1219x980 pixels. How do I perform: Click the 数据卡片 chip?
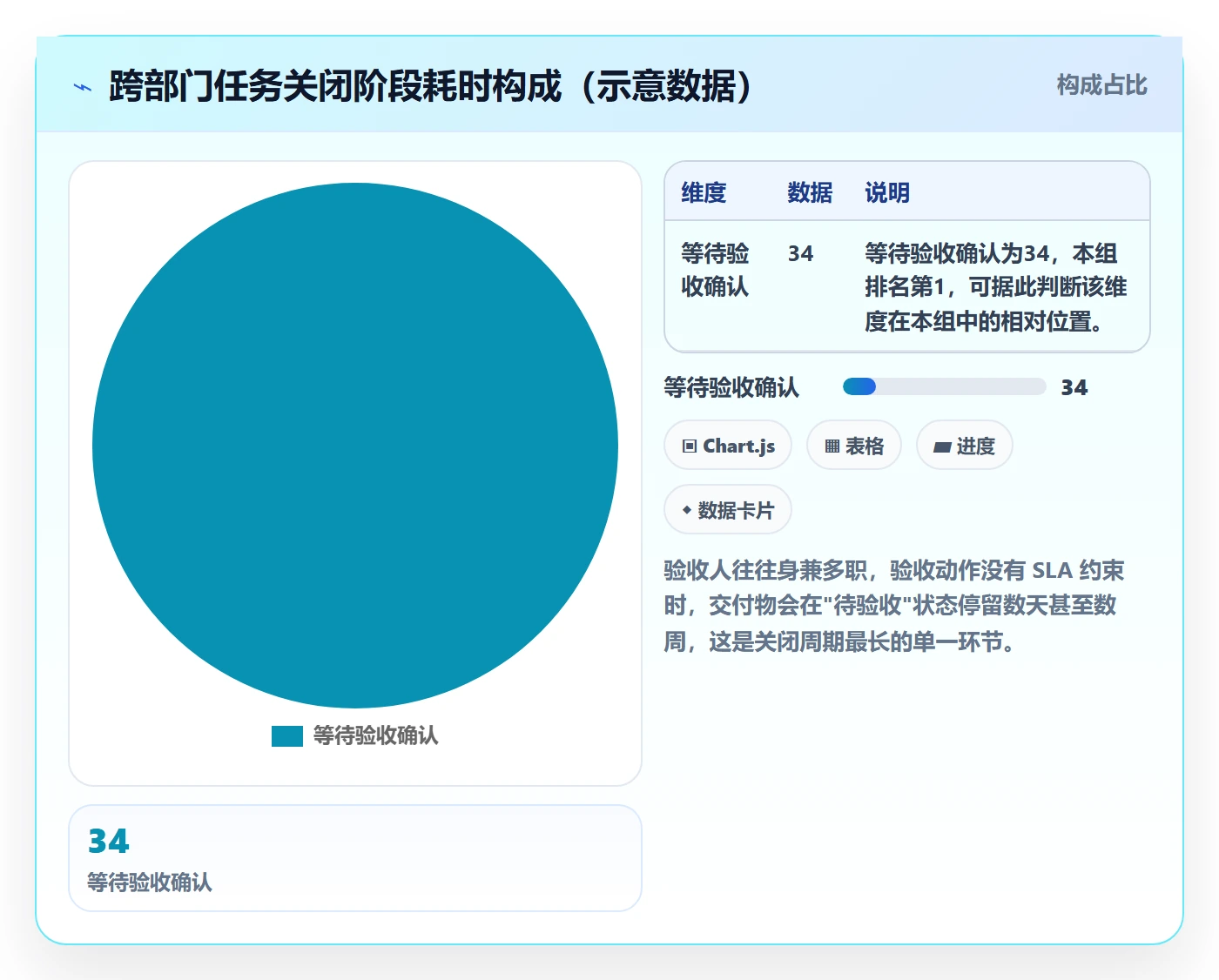(x=728, y=510)
